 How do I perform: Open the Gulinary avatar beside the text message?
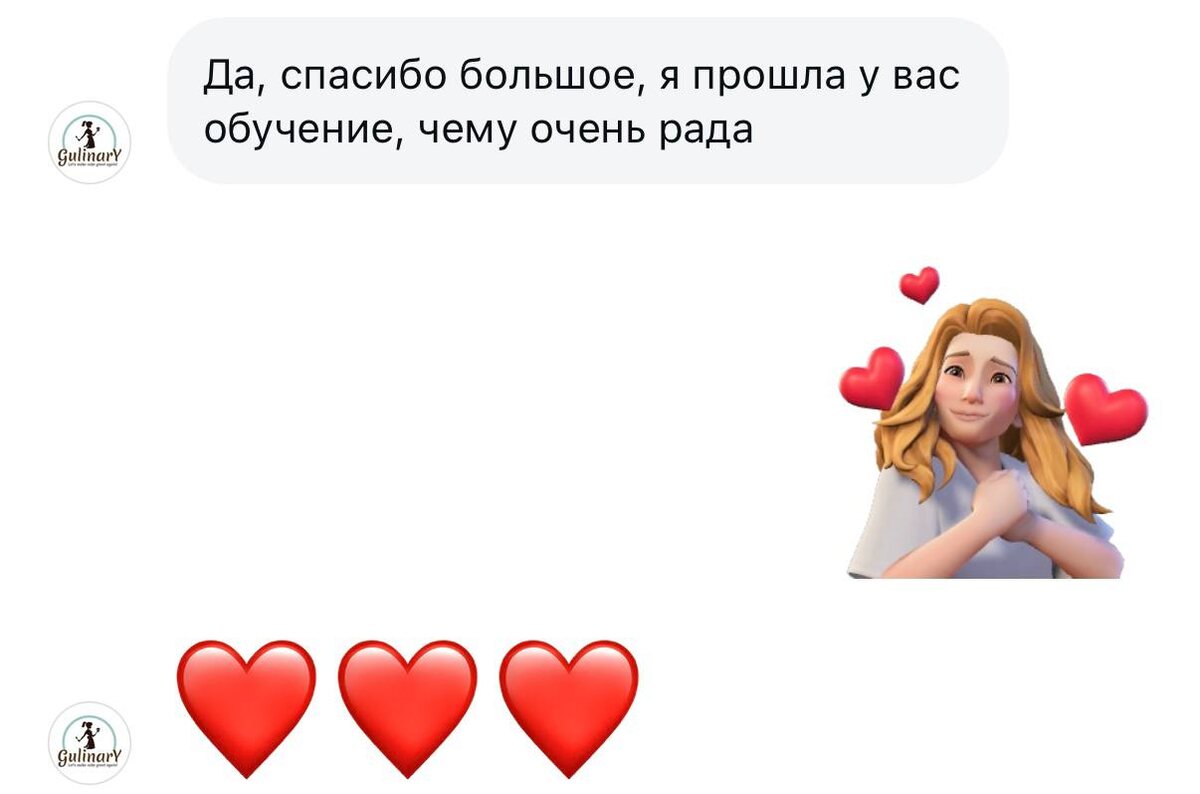tap(90, 143)
